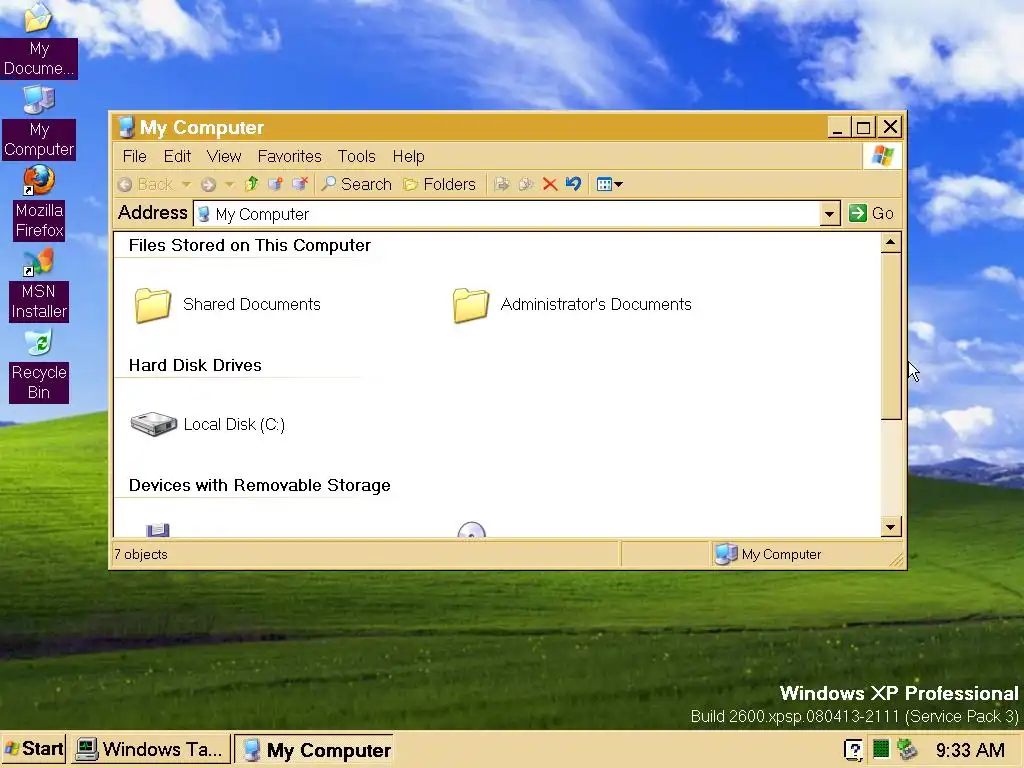
Task: Click the 9:33 AM clock
Action: (970, 749)
